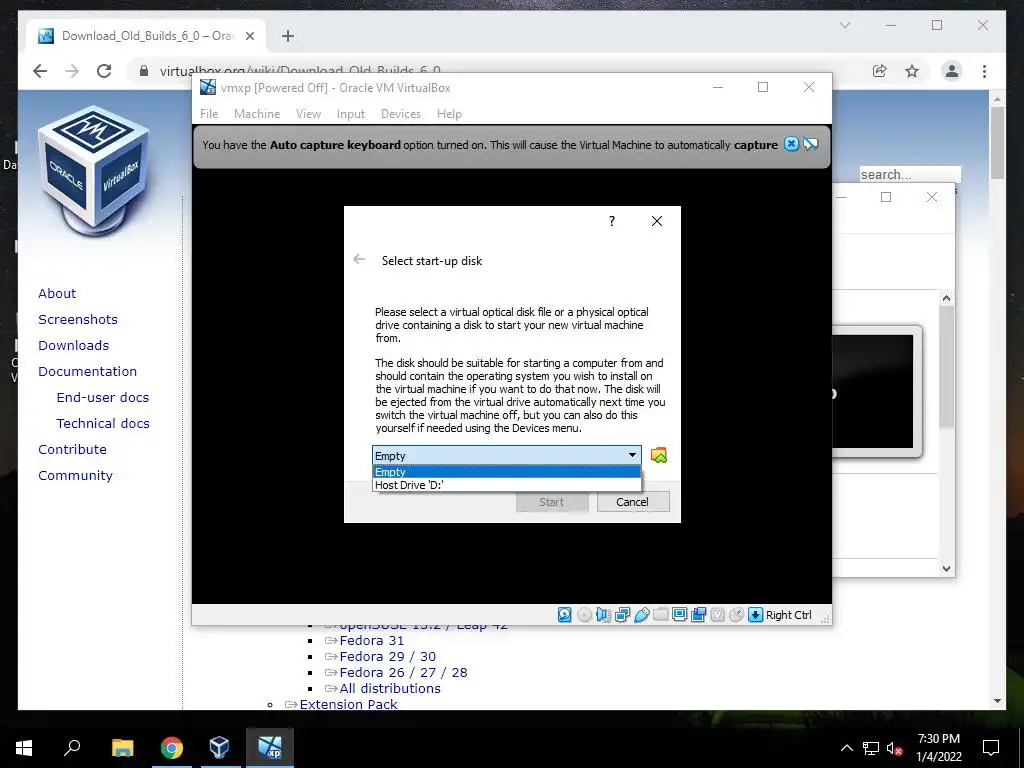Click the USB devices indicator in status bar

click(641, 615)
